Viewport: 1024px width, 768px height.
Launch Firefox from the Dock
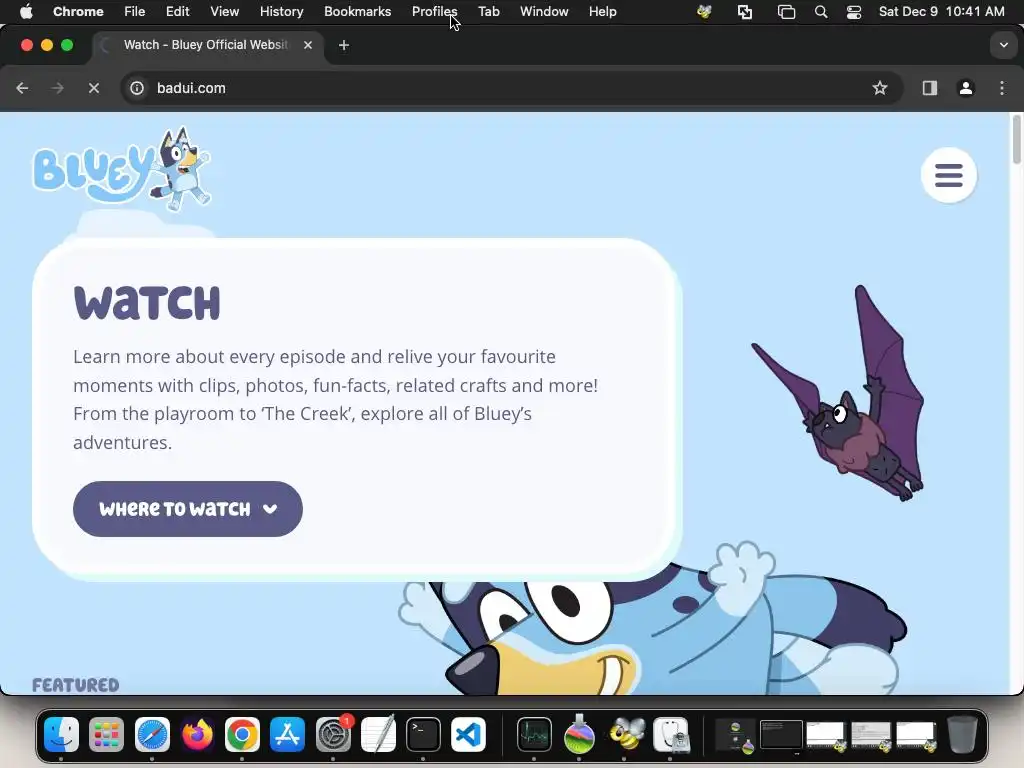point(197,735)
